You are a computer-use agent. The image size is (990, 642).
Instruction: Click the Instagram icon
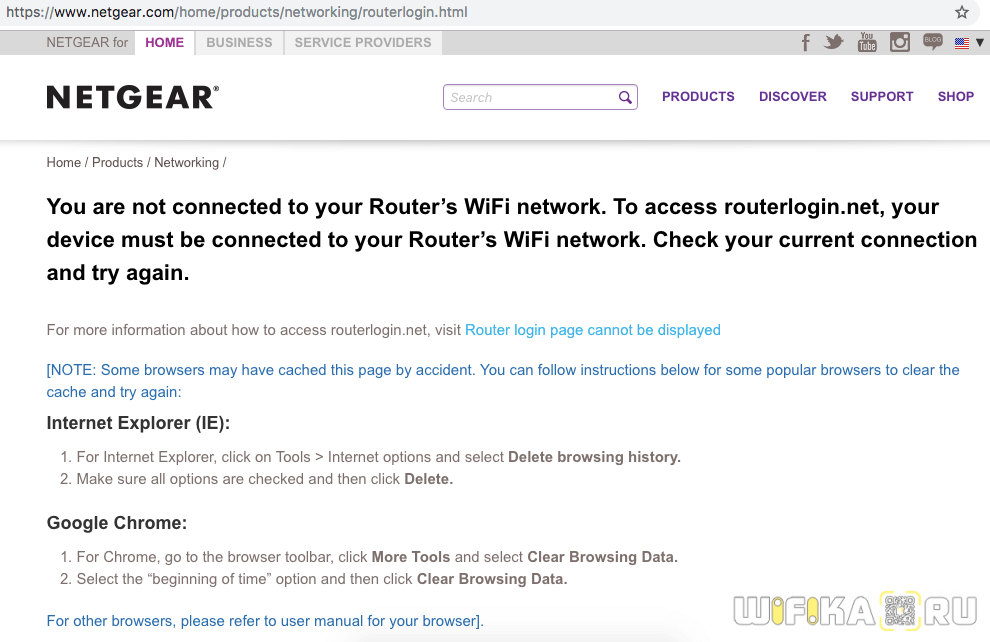[x=900, y=42]
